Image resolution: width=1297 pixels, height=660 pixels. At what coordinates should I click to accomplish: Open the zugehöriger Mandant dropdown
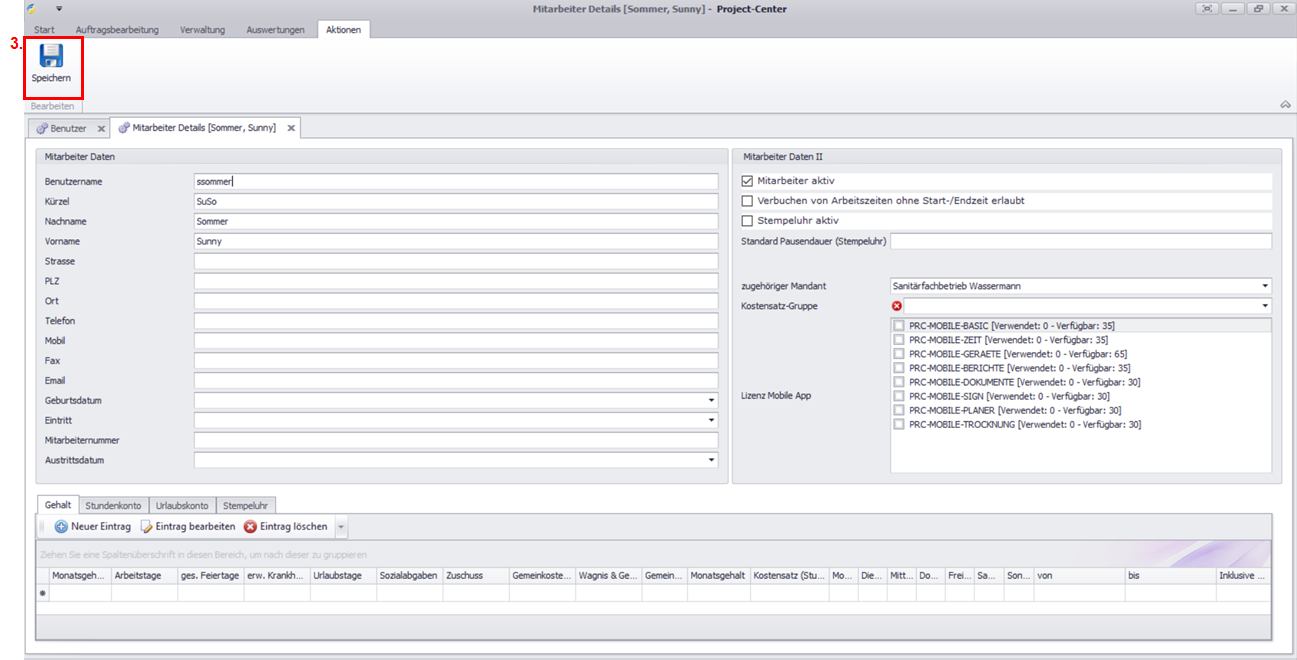click(x=1265, y=286)
